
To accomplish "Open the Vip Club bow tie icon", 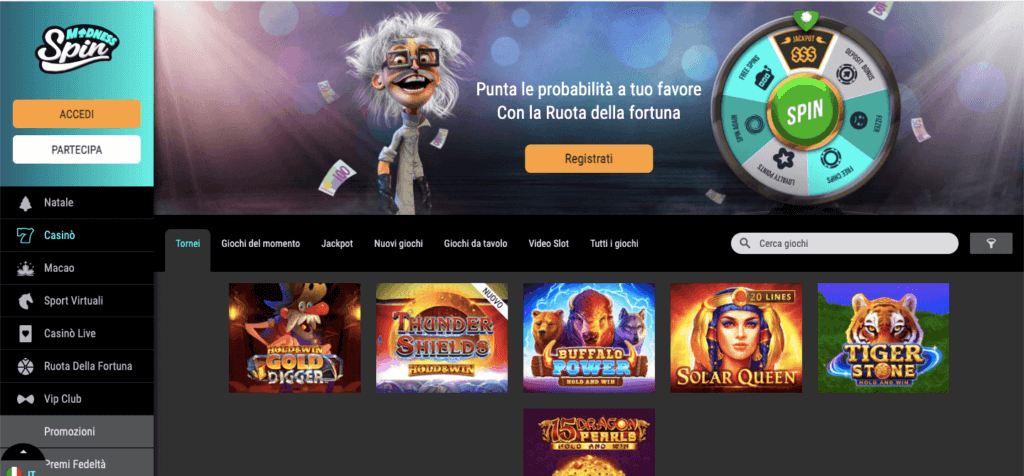I will point(25,399).
